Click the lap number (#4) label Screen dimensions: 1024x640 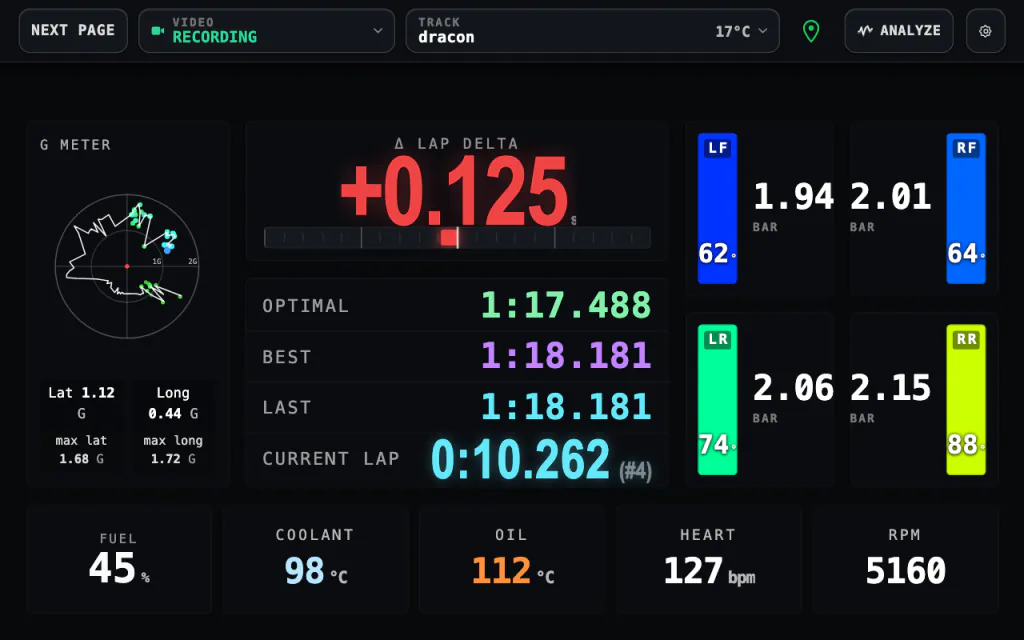635,470
